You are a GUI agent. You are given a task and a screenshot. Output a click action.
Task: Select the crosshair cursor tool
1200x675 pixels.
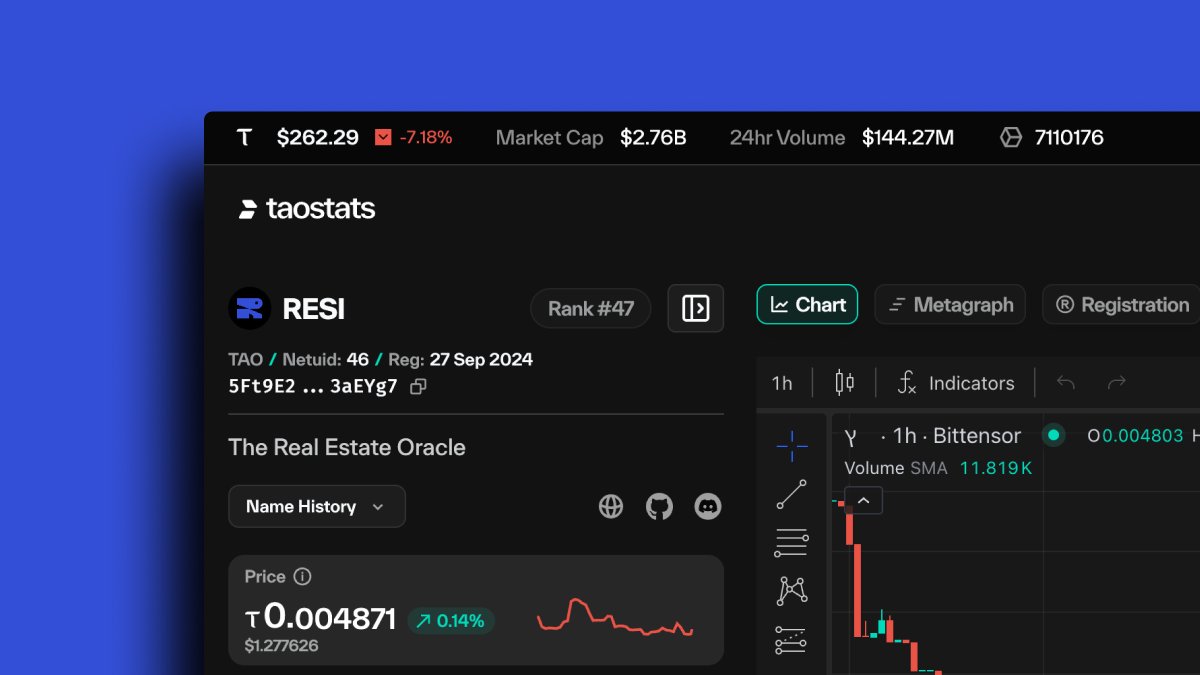click(x=792, y=446)
